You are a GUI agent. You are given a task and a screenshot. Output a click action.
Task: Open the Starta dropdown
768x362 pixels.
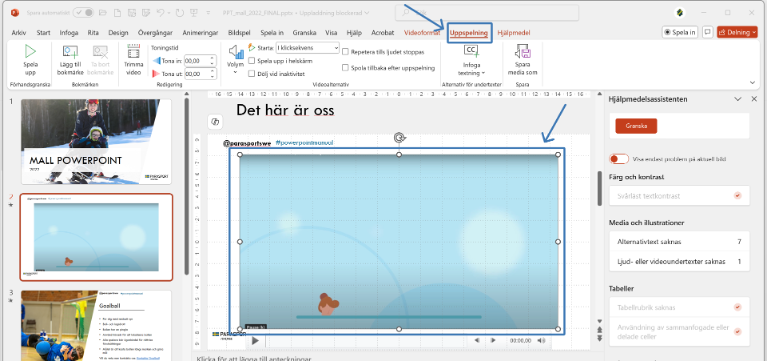click(307, 48)
